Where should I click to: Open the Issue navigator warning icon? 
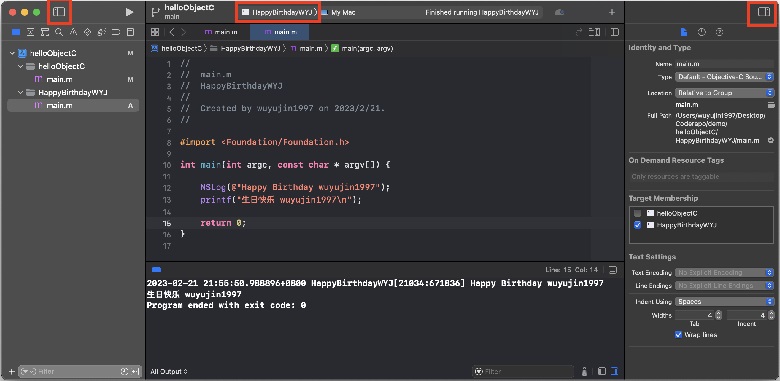(x=73, y=32)
